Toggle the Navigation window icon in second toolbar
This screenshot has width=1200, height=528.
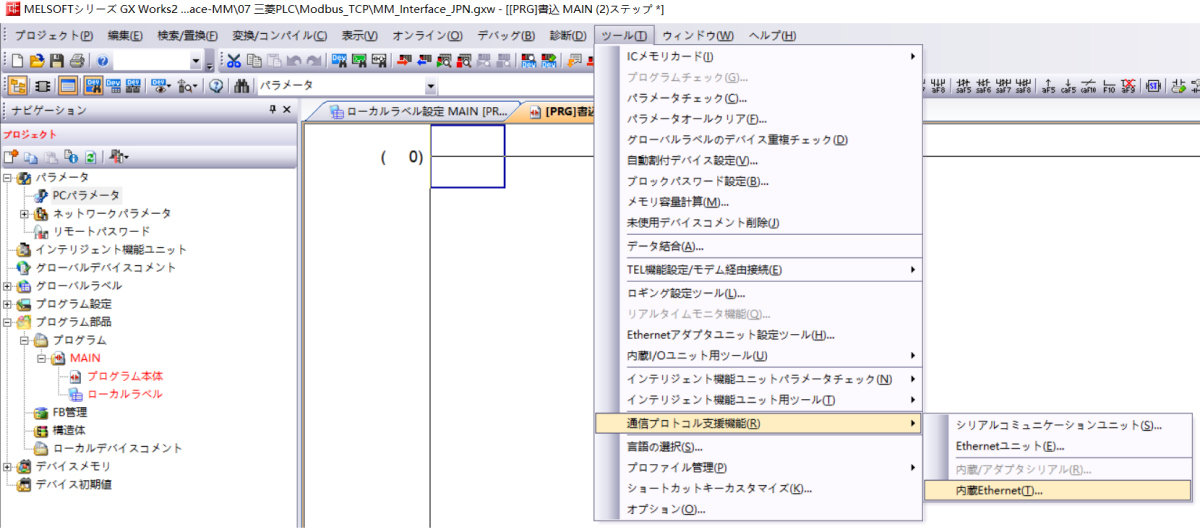(17, 86)
